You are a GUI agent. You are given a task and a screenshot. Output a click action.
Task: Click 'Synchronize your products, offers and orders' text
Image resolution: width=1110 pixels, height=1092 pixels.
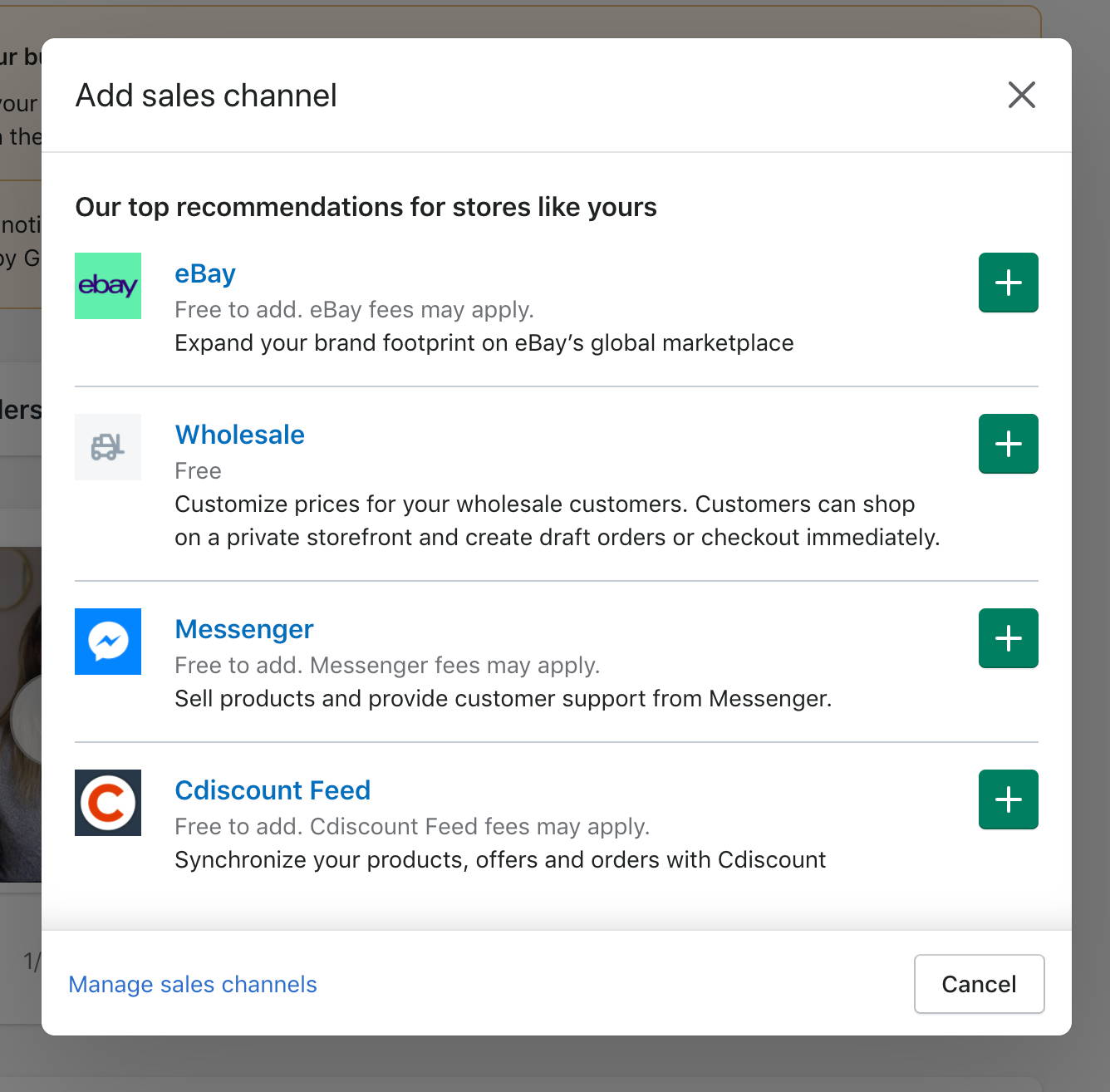point(500,860)
